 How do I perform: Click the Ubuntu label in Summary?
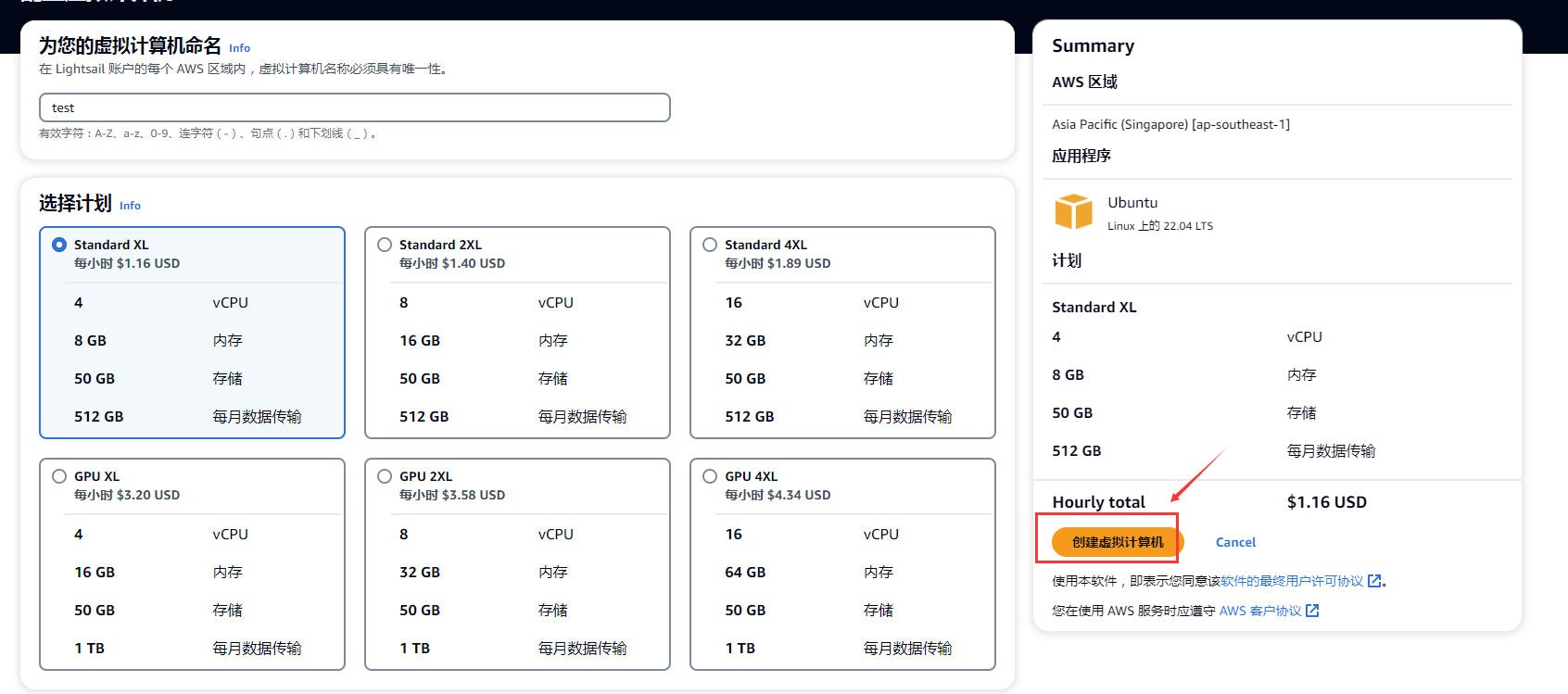click(1132, 203)
